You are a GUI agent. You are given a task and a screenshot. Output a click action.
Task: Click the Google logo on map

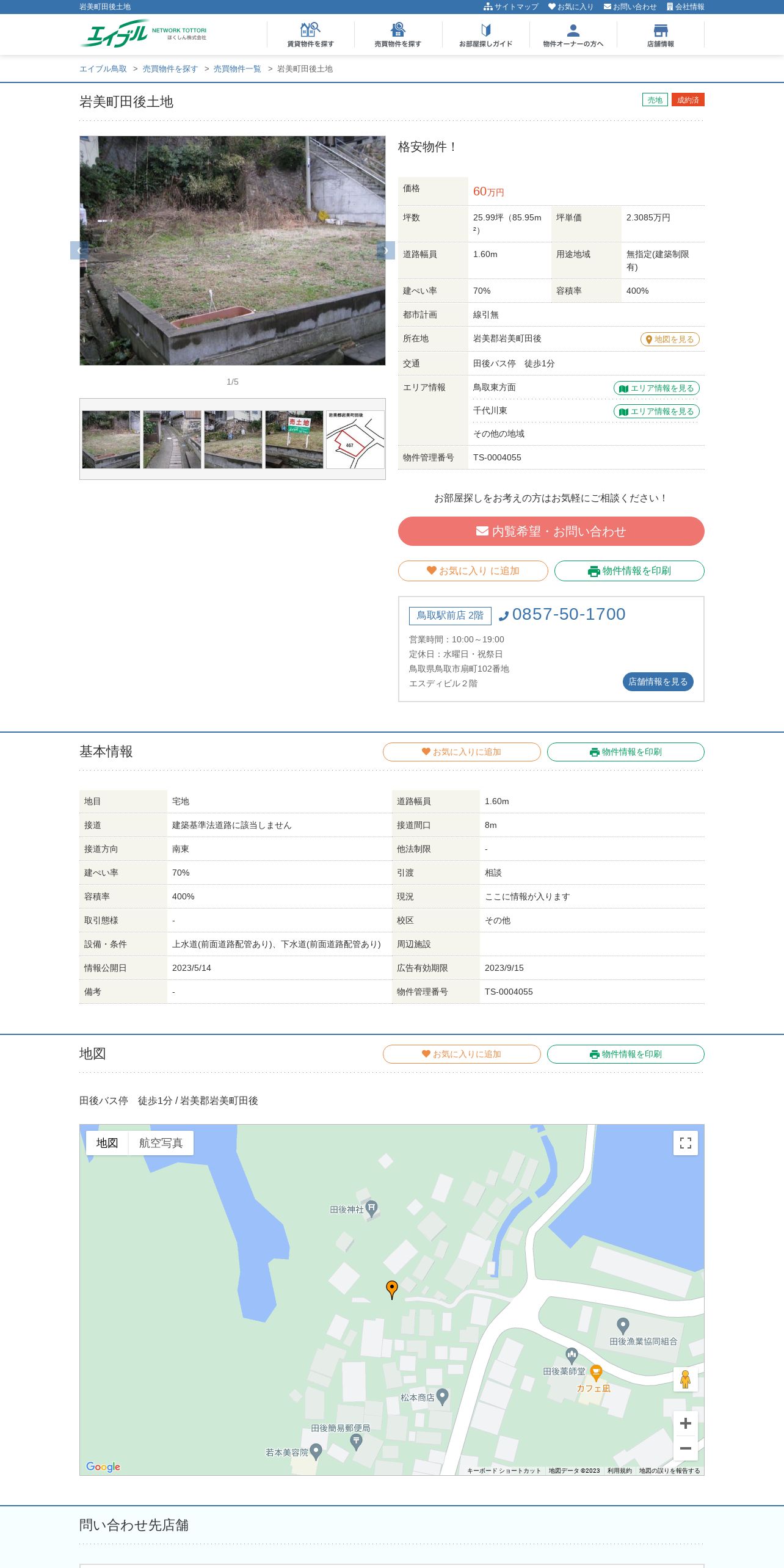(103, 1467)
